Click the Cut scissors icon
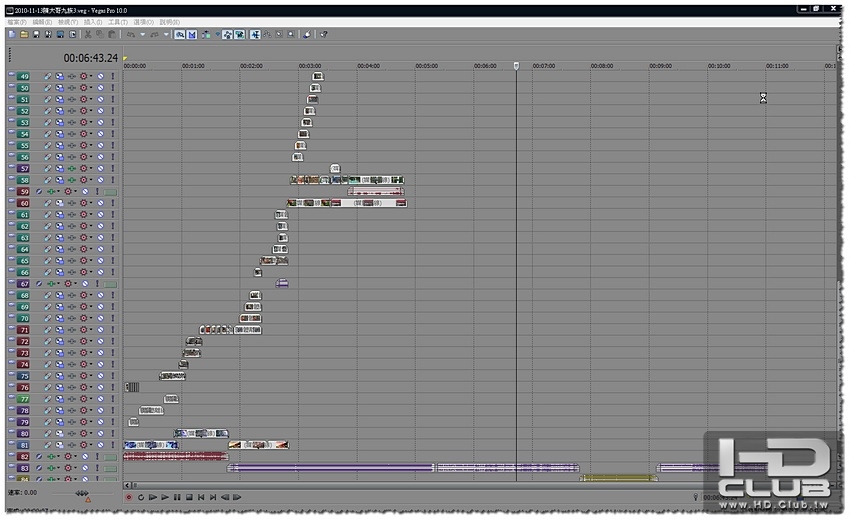The height and width of the screenshot is (520, 850). [87, 34]
